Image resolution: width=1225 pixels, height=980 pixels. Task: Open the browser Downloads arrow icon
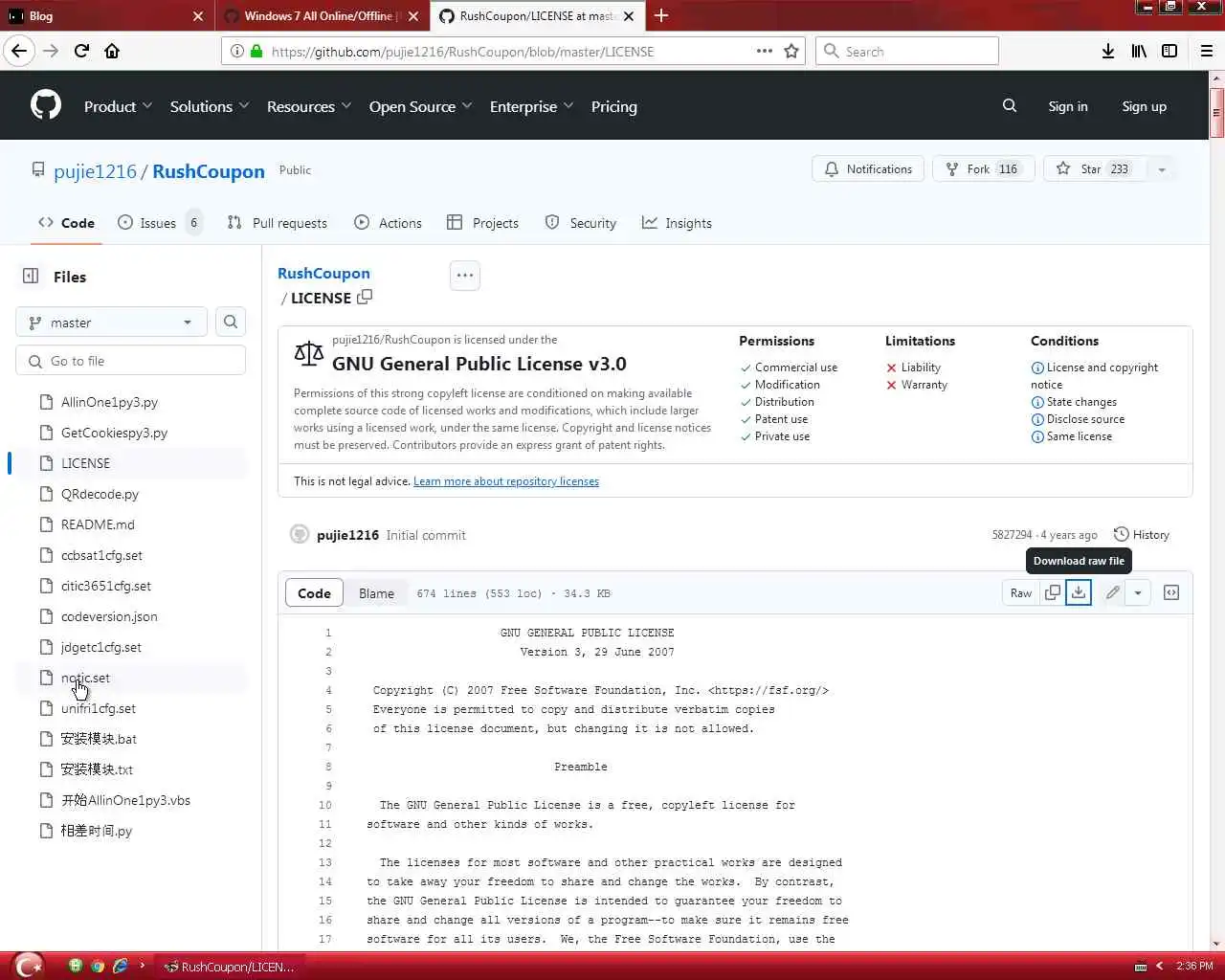(x=1108, y=51)
